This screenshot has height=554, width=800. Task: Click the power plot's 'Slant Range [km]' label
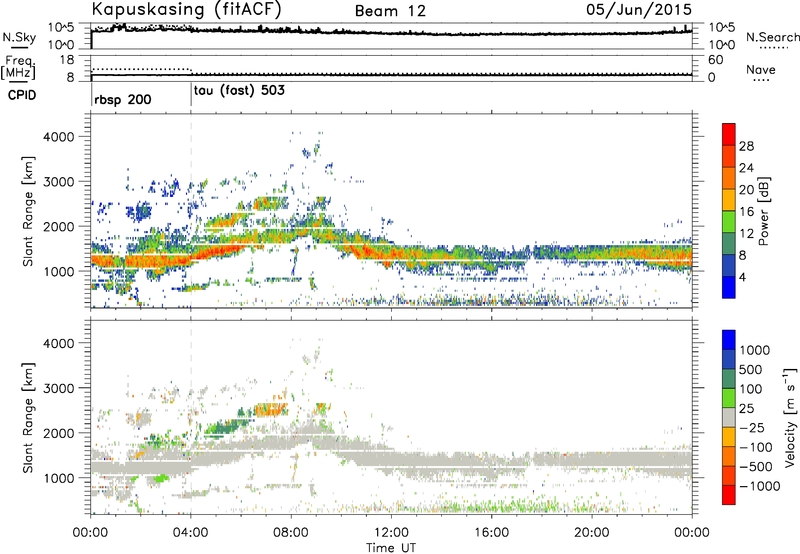(x=28, y=211)
